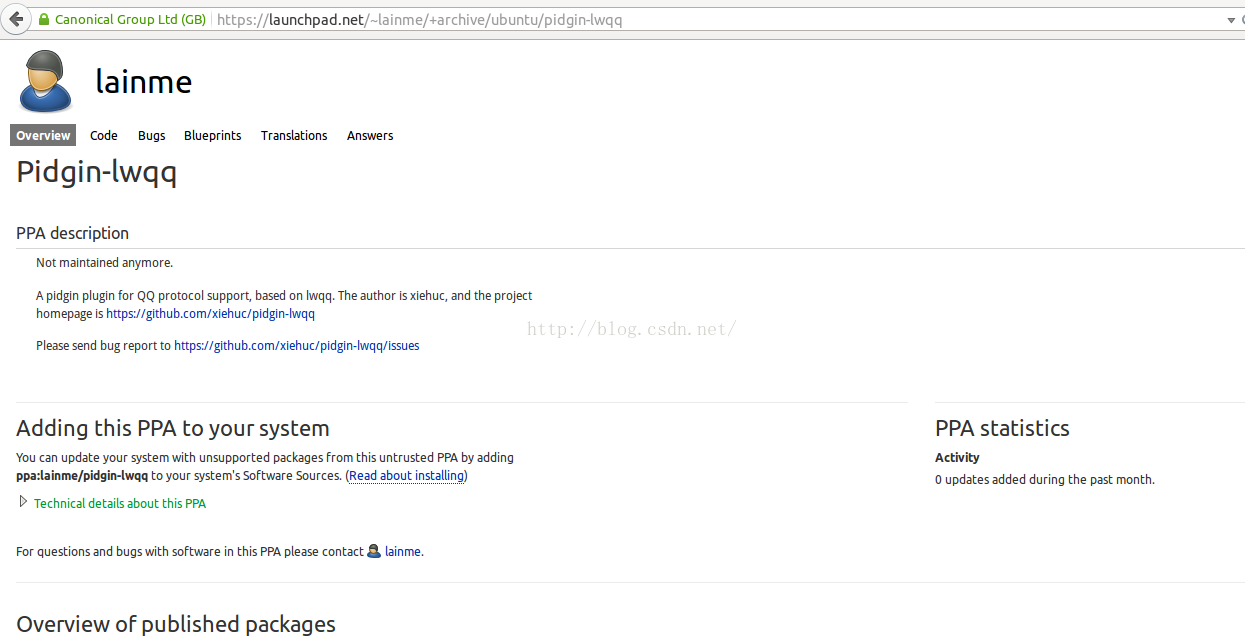Click the browser back arrow button
The height and width of the screenshot is (637, 1245).
pos(16,19)
